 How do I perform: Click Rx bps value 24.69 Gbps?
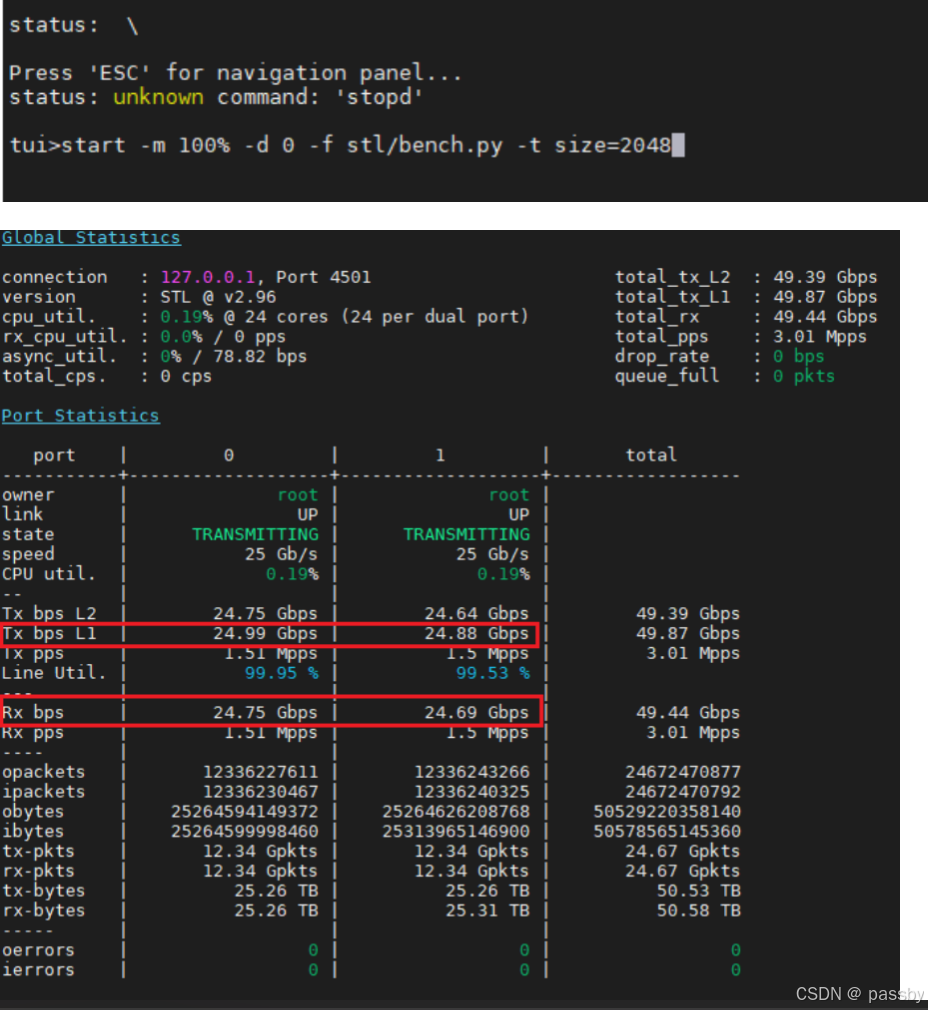point(477,713)
